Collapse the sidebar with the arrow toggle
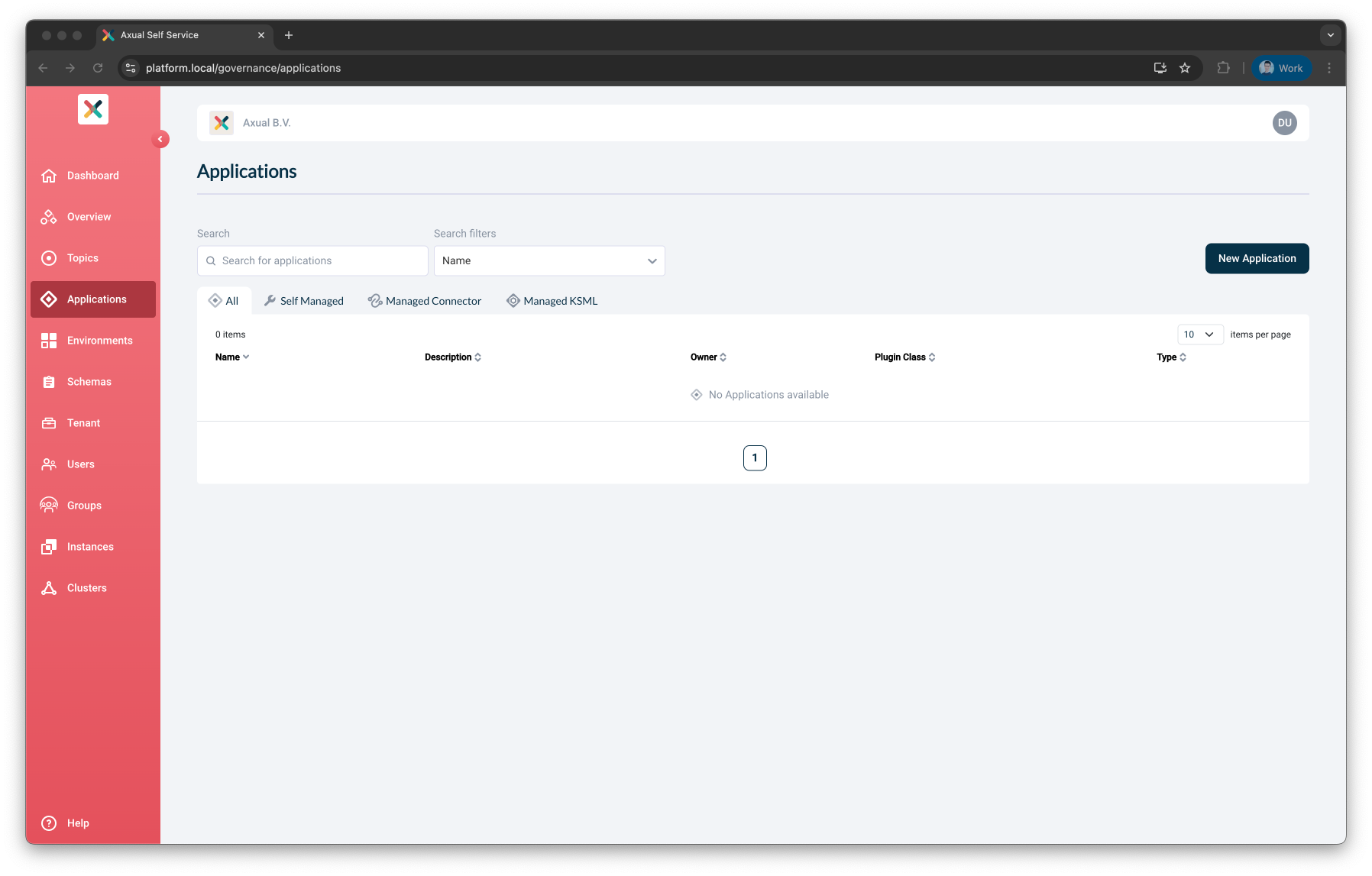The height and width of the screenshot is (876, 1372). click(160, 139)
